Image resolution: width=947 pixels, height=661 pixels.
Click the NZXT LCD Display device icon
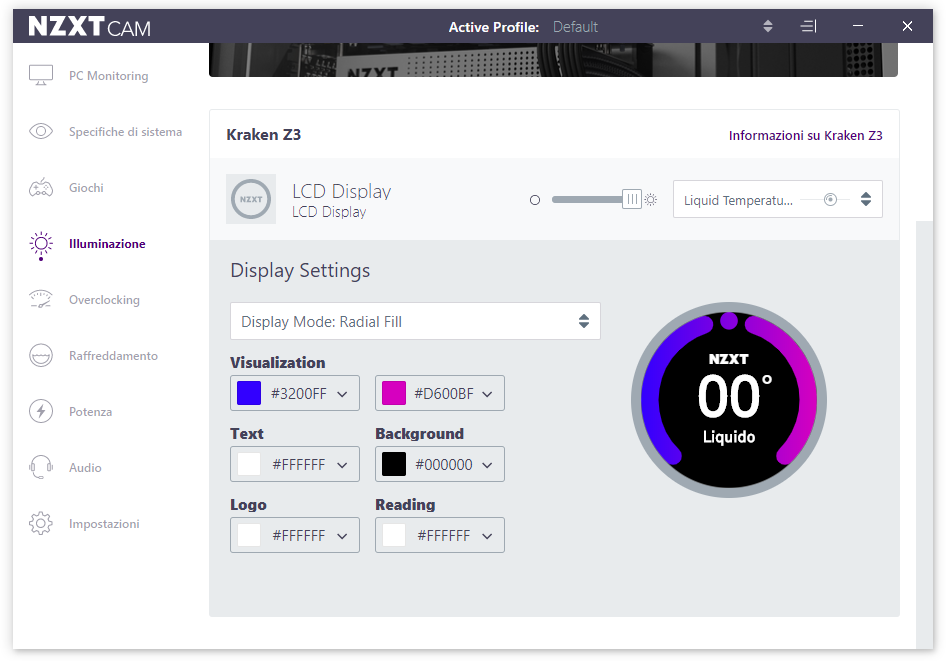click(251, 199)
